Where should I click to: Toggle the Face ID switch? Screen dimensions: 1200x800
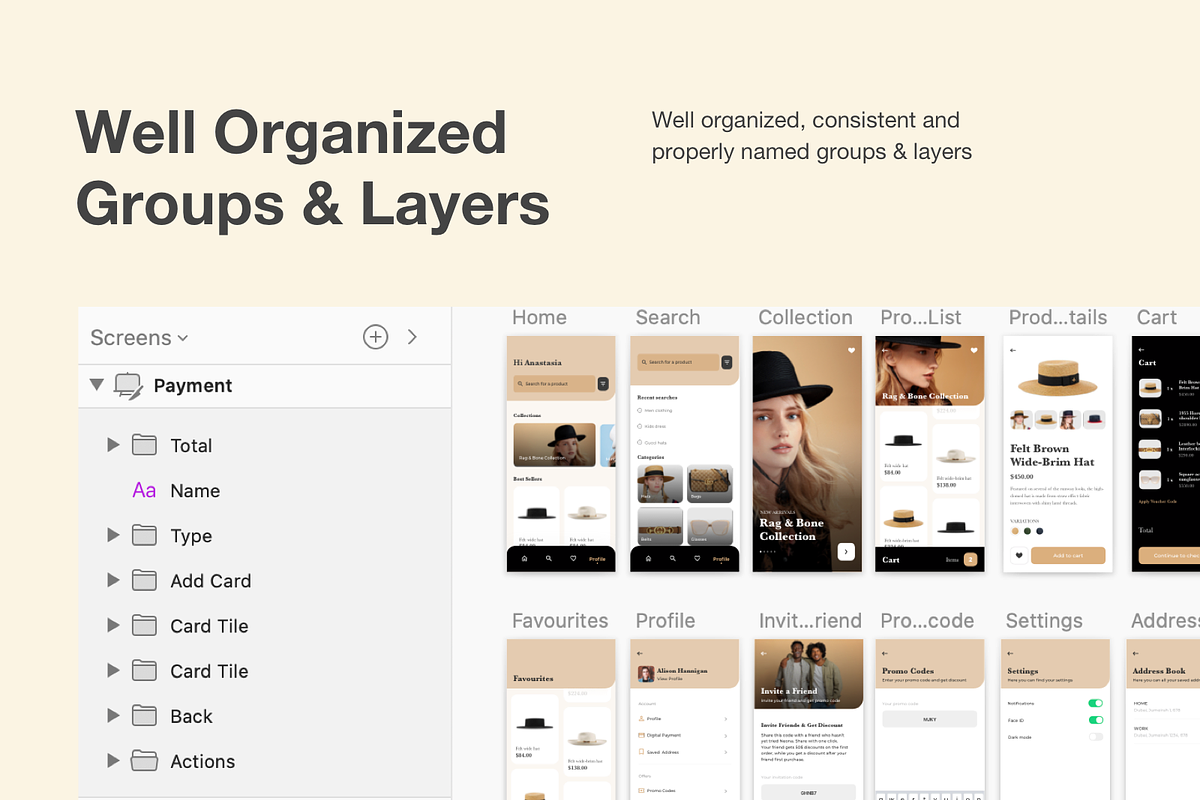click(x=1095, y=720)
